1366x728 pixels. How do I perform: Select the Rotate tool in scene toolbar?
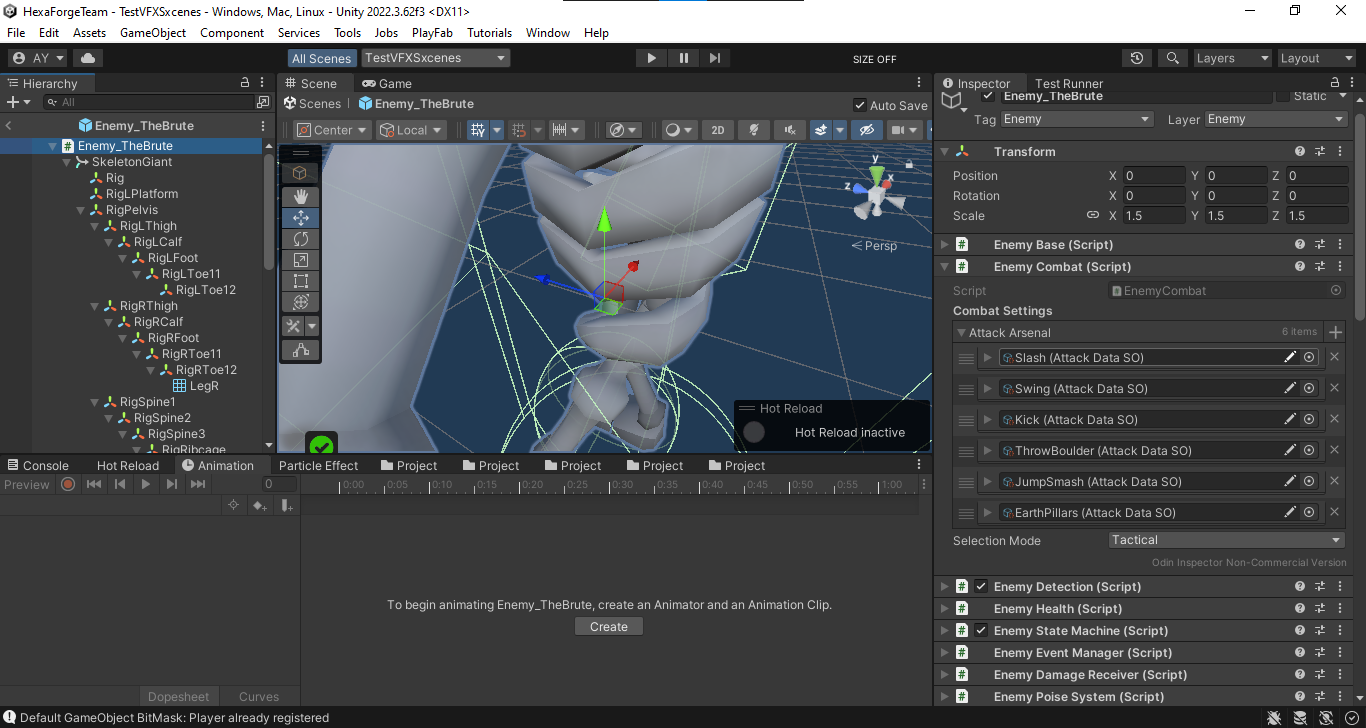(300, 239)
